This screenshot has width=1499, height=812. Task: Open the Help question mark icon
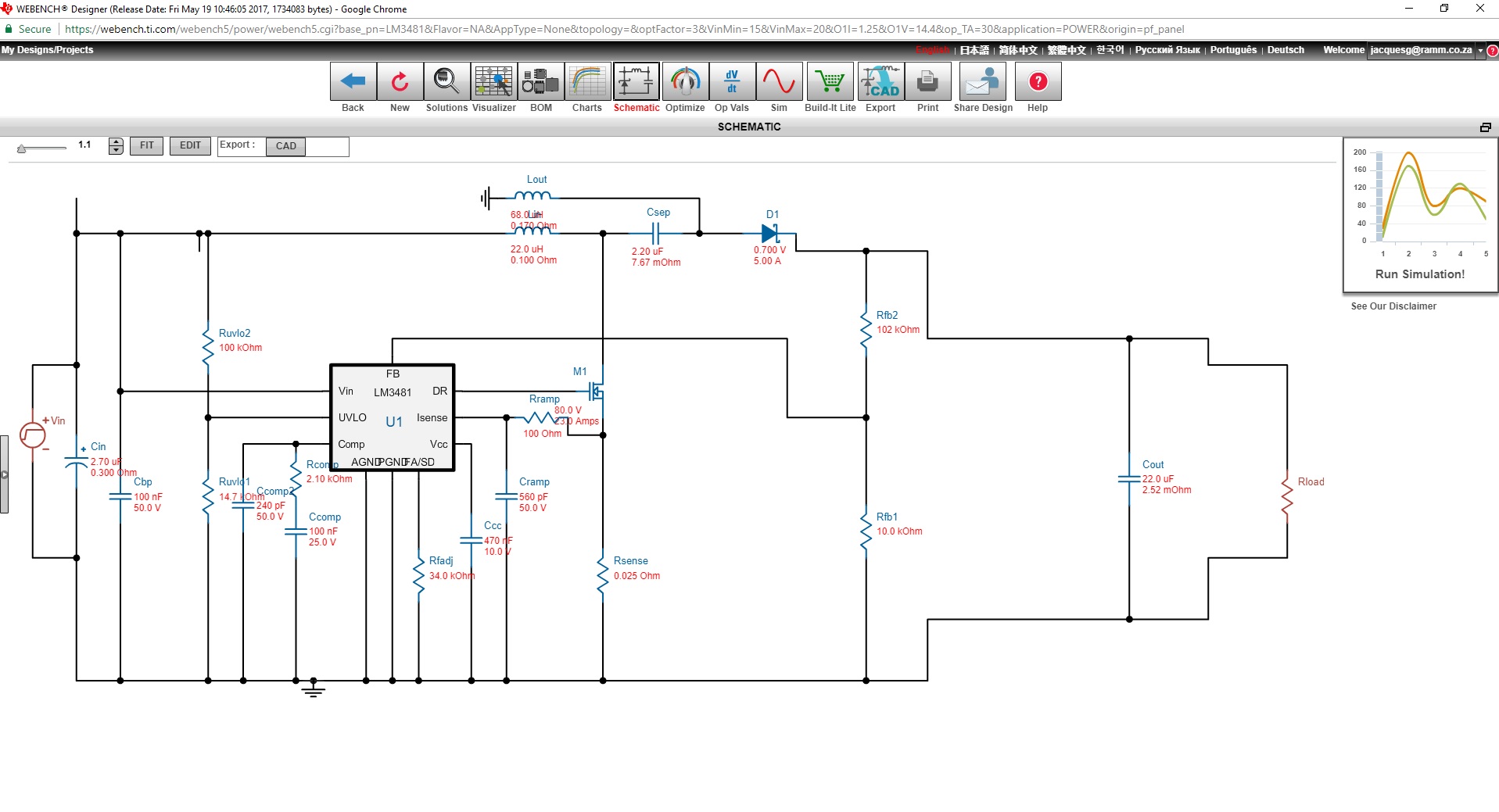tap(1038, 81)
